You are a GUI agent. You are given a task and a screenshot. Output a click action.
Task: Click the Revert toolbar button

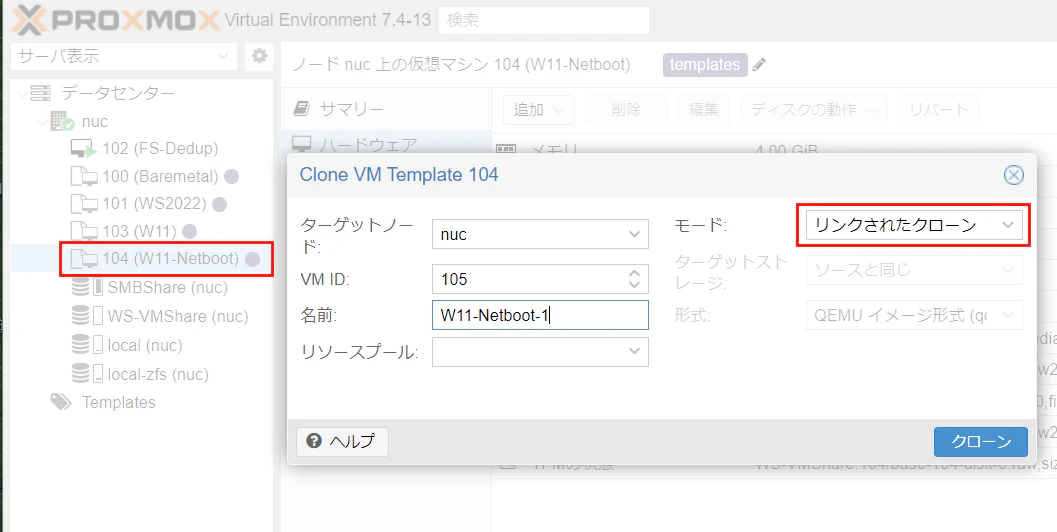938,110
